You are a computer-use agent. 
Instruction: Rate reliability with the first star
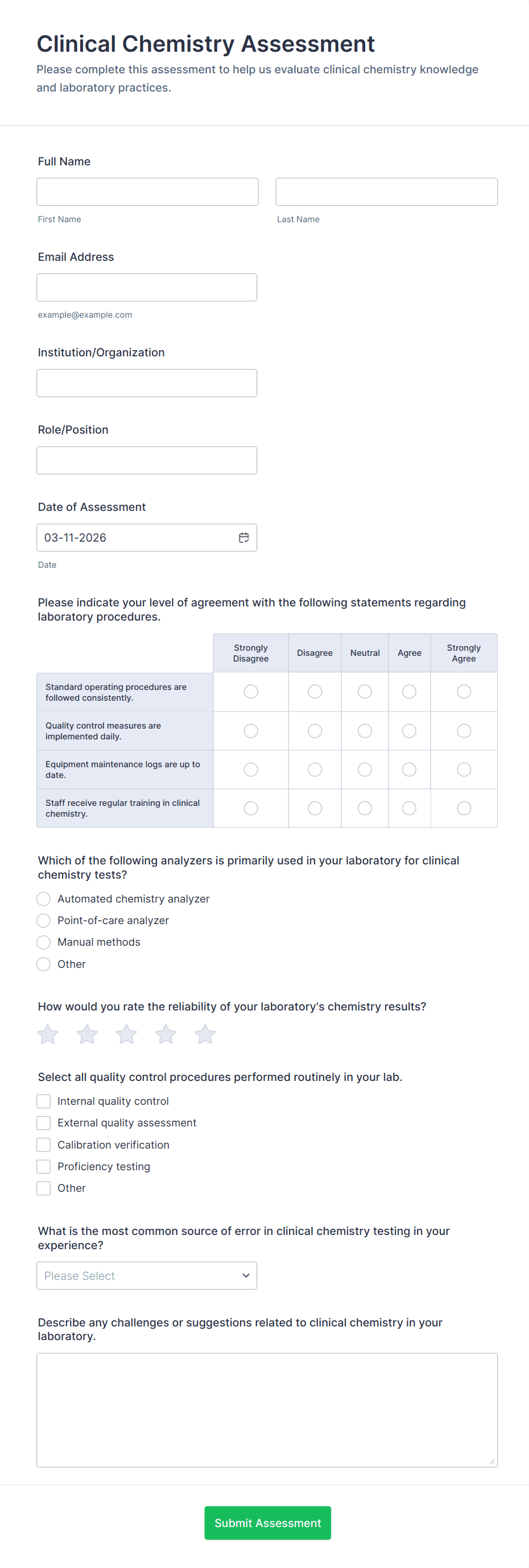click(x=48, y=1034)
